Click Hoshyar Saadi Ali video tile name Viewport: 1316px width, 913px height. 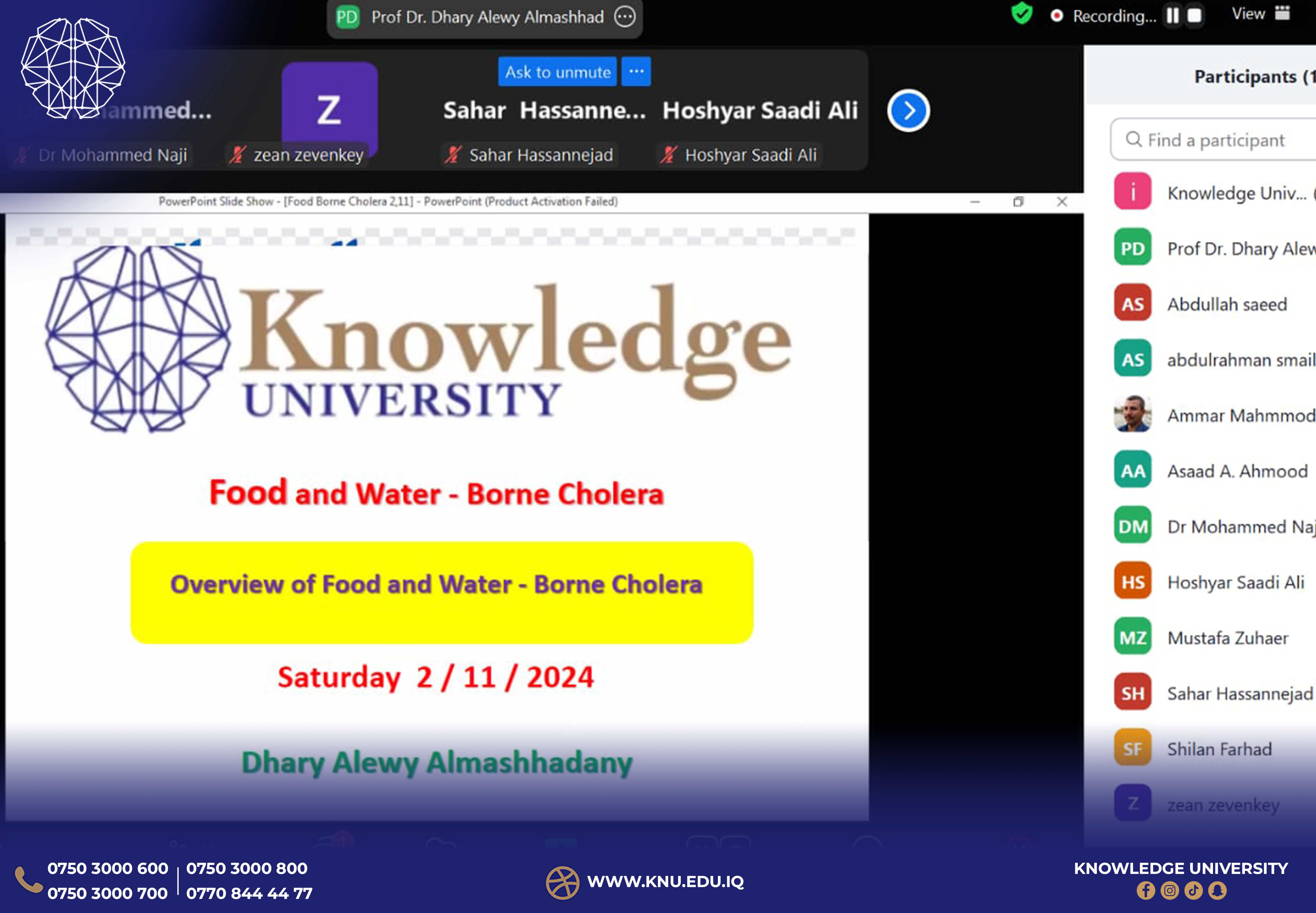coord(760,111)
